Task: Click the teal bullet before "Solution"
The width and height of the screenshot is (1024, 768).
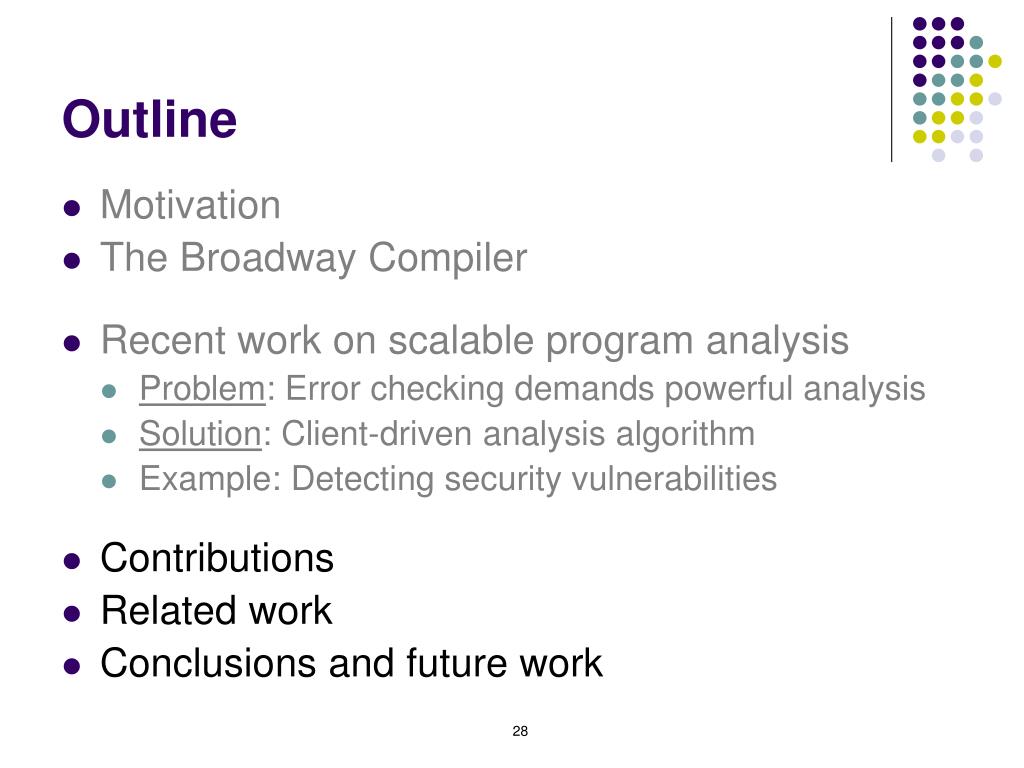Action: coord(112,437)
